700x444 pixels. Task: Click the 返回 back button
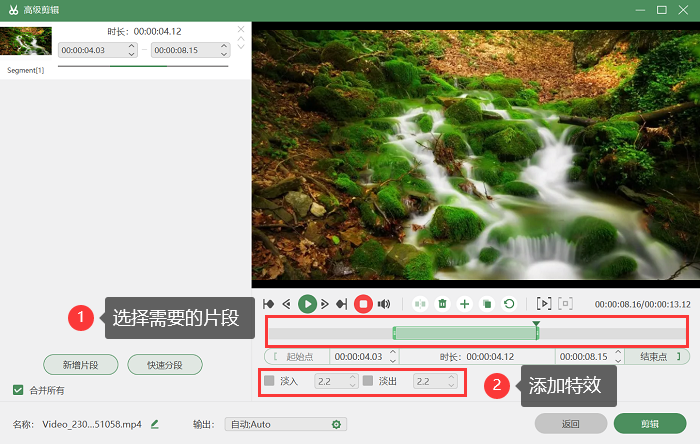[571, 423]
